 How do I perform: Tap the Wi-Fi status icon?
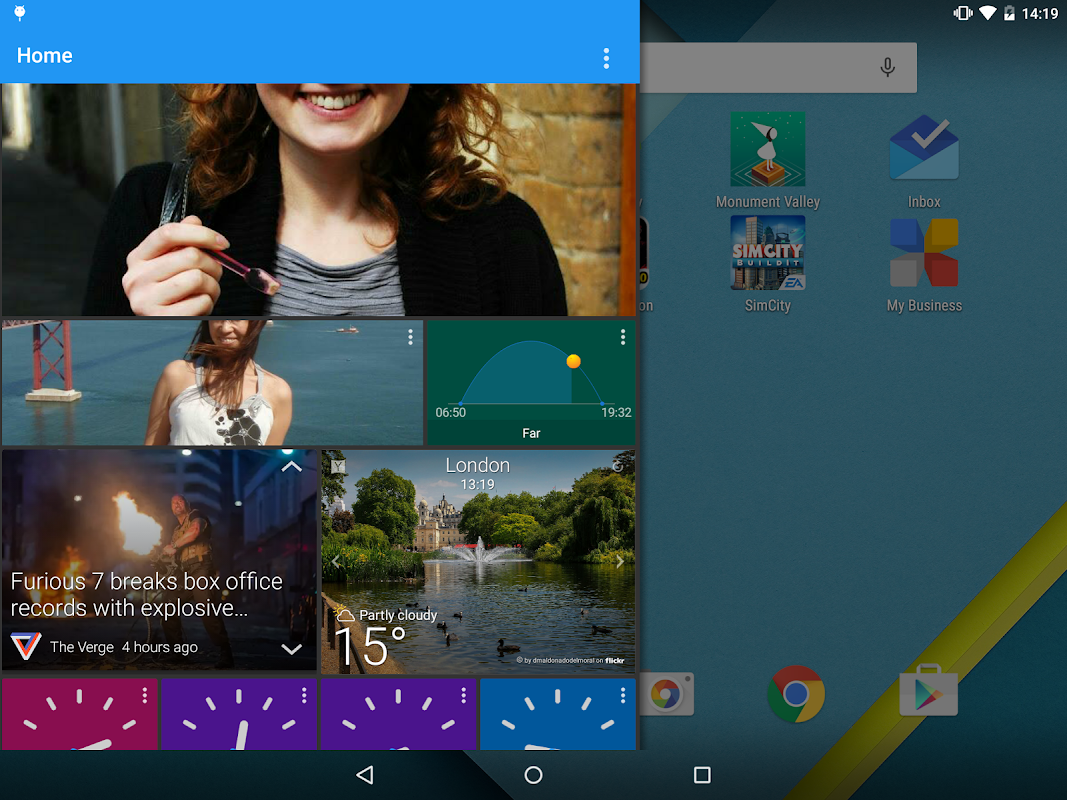coord(988,13)
